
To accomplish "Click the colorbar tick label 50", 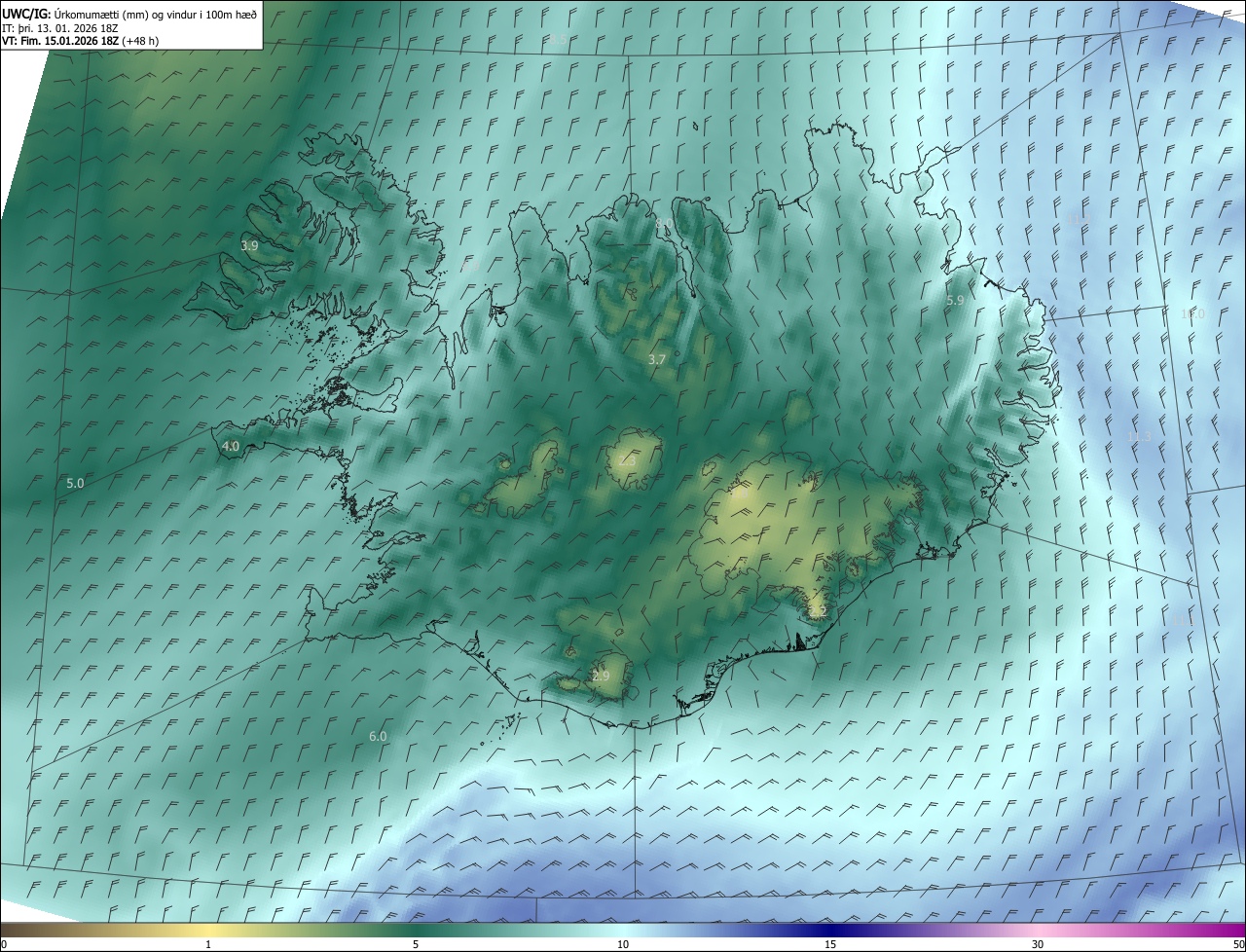I will pos(1238,944).
